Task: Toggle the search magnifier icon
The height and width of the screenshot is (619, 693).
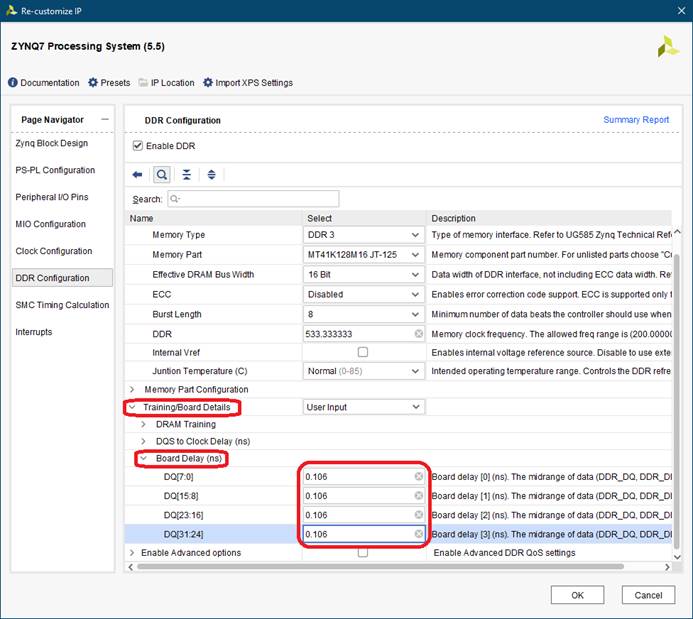Action: point(161,174)
